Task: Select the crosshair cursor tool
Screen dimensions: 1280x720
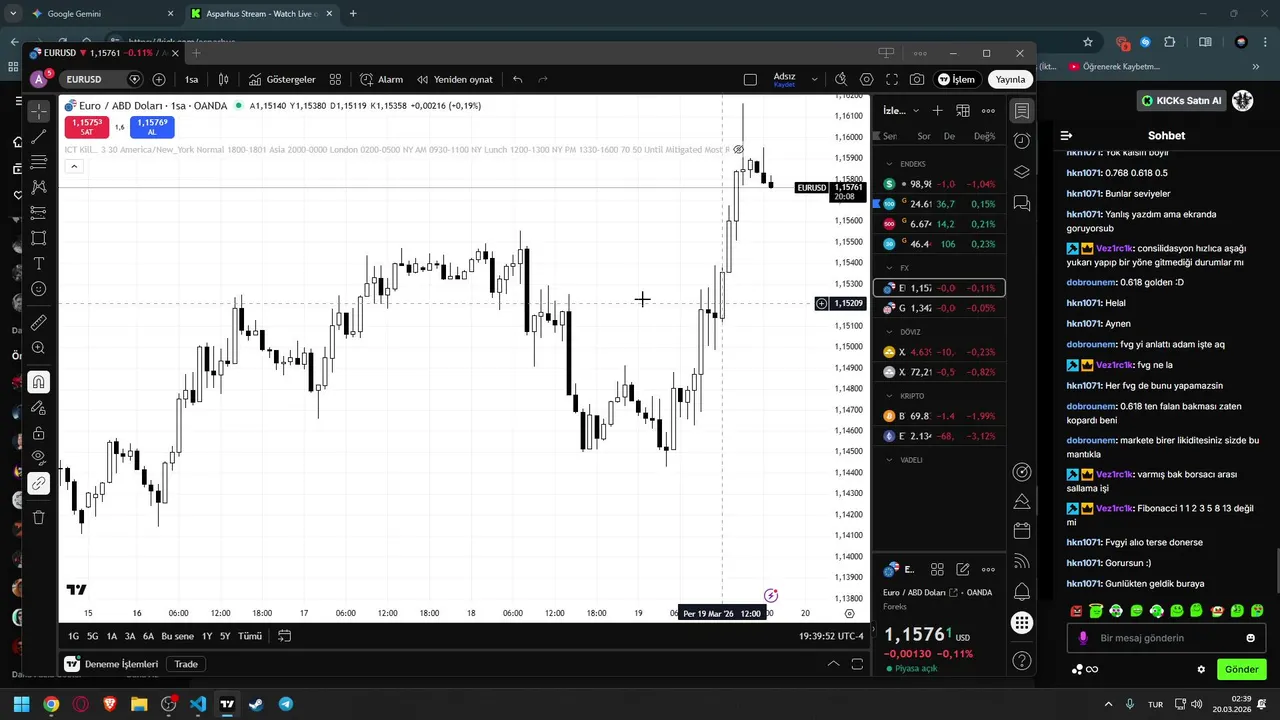Action: 38,111
